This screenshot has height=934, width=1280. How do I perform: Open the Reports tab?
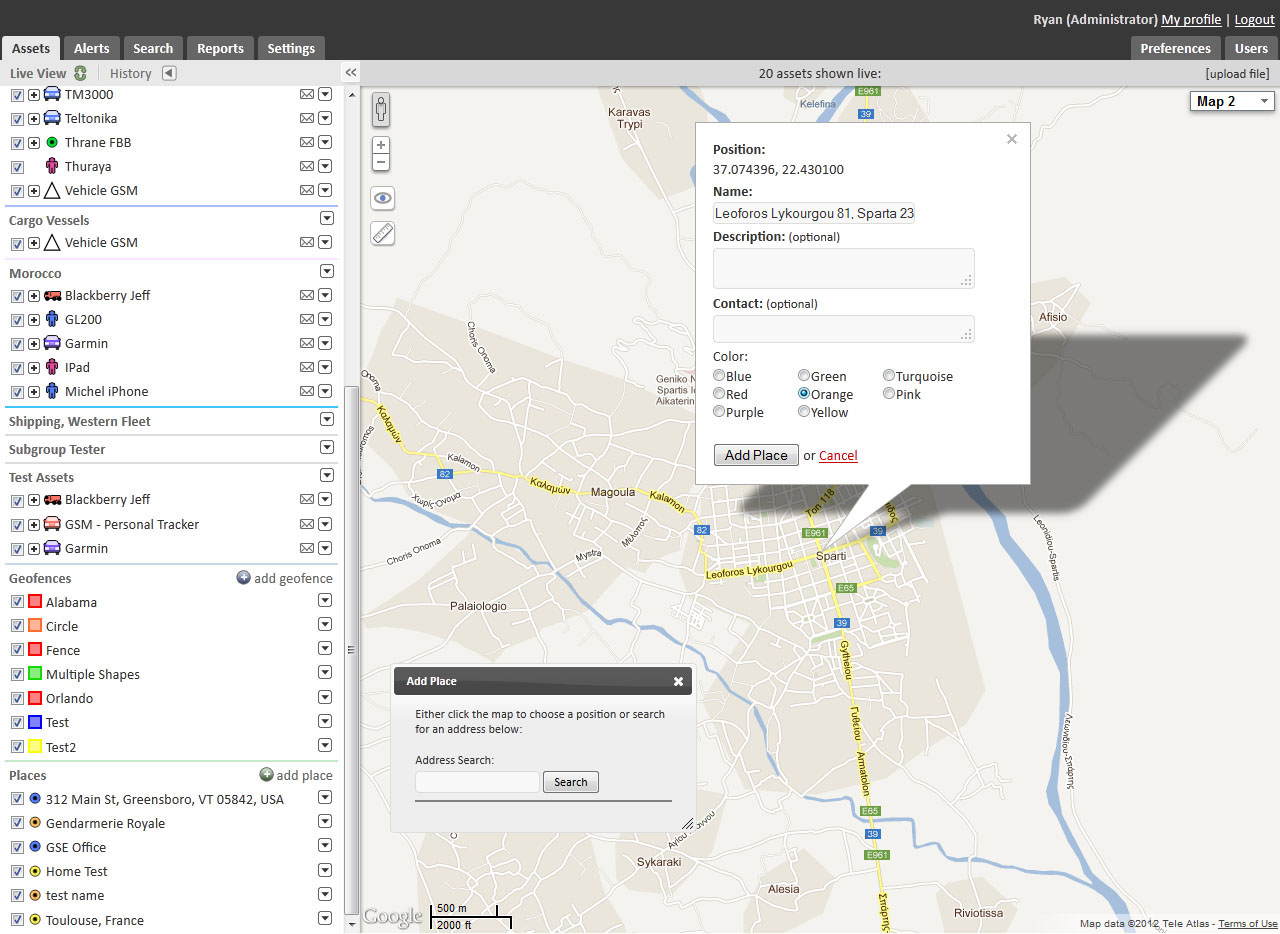point(220,48)
